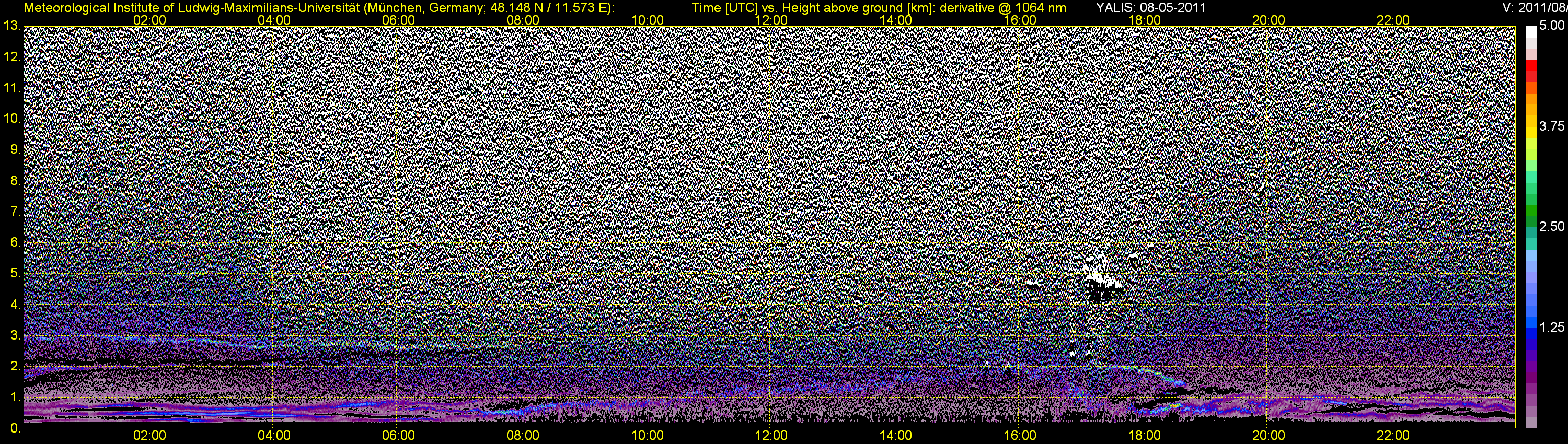
Task: Click the 12 km height axis label
Action: (11, 56)
